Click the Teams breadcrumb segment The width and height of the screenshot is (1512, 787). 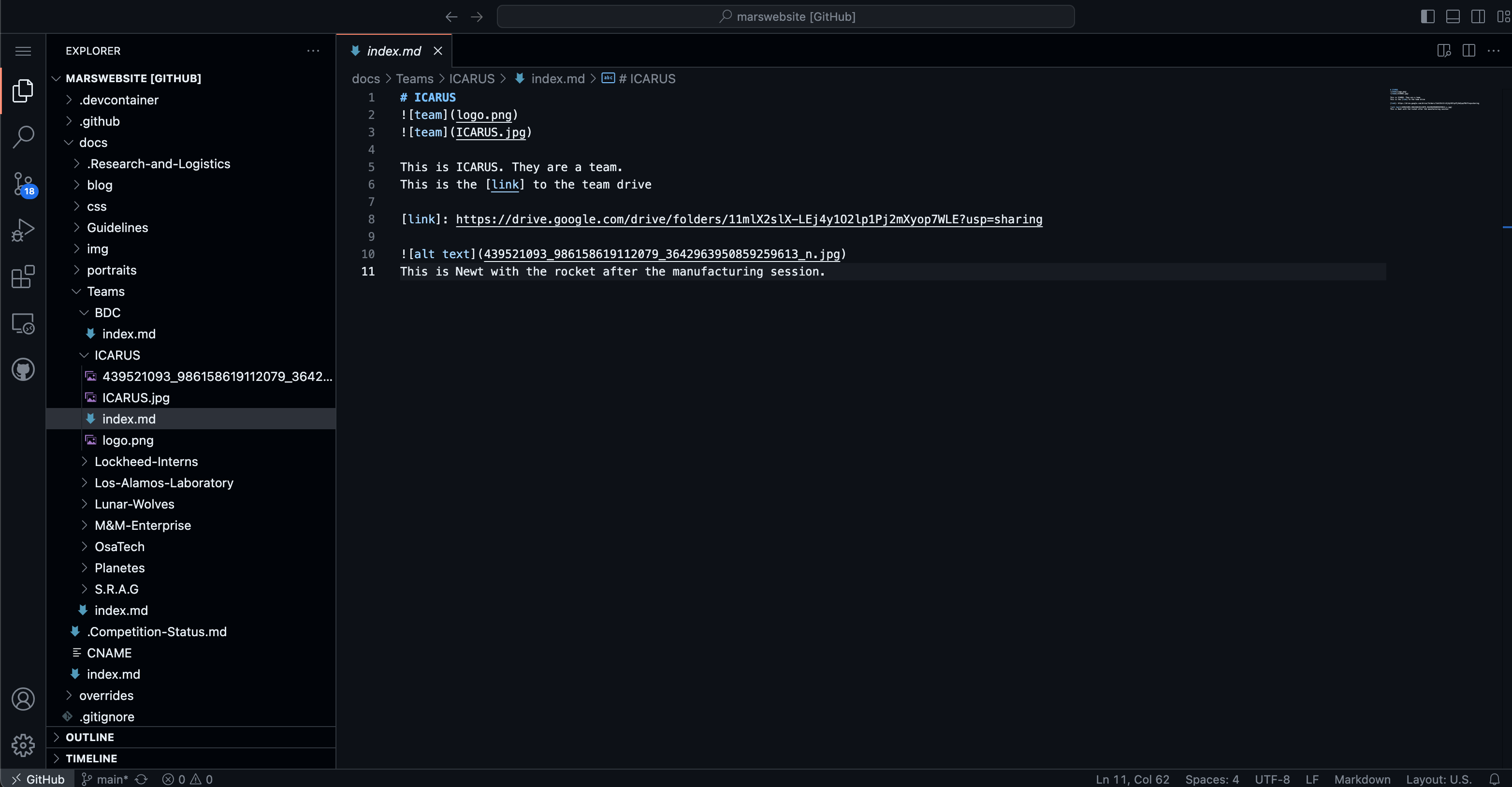click(x=414, y=79)
